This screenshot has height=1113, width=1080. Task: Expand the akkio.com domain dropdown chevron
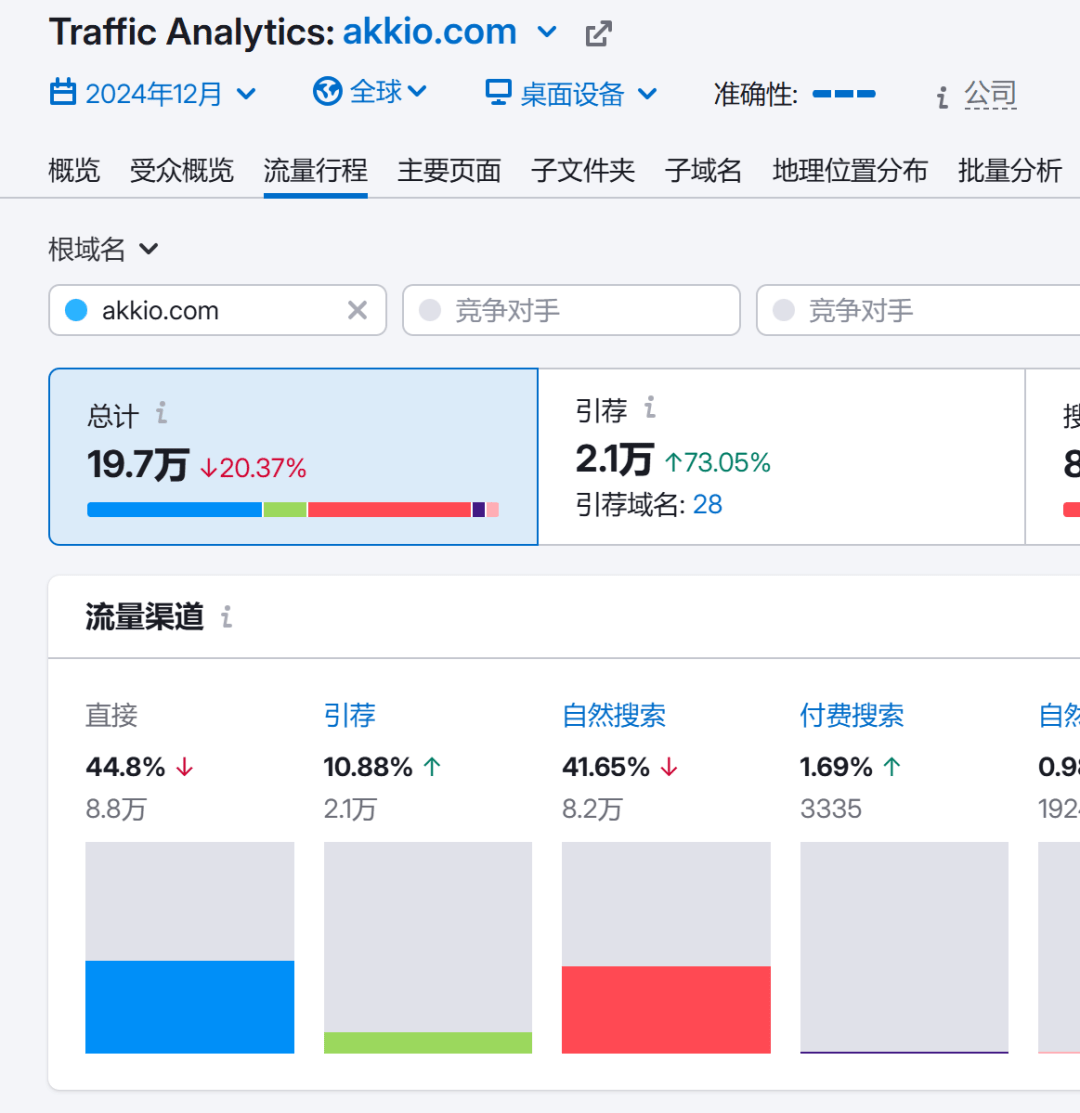(x=546, y=33)
